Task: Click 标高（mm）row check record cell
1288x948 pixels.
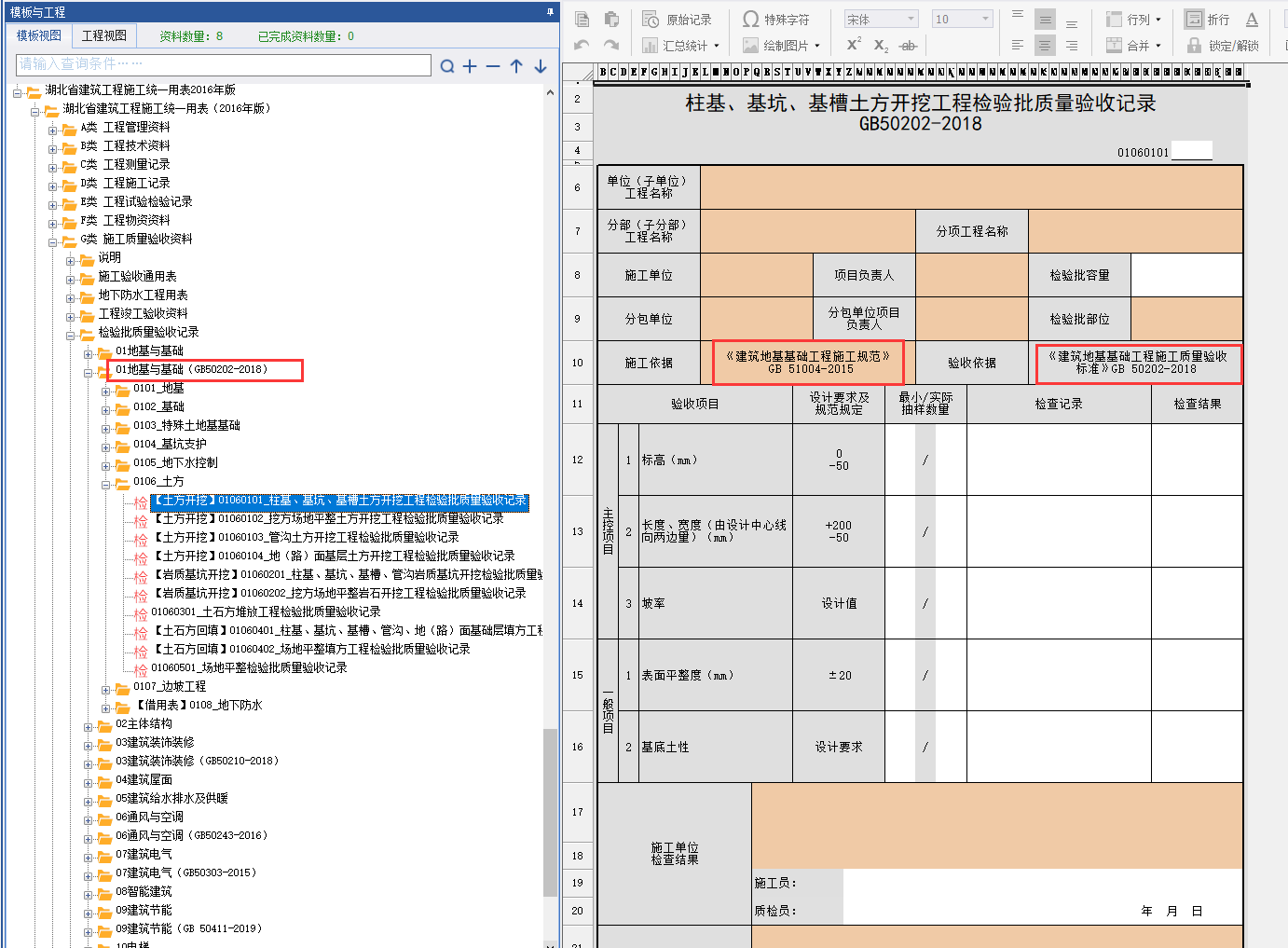Action: (1059, 460)
